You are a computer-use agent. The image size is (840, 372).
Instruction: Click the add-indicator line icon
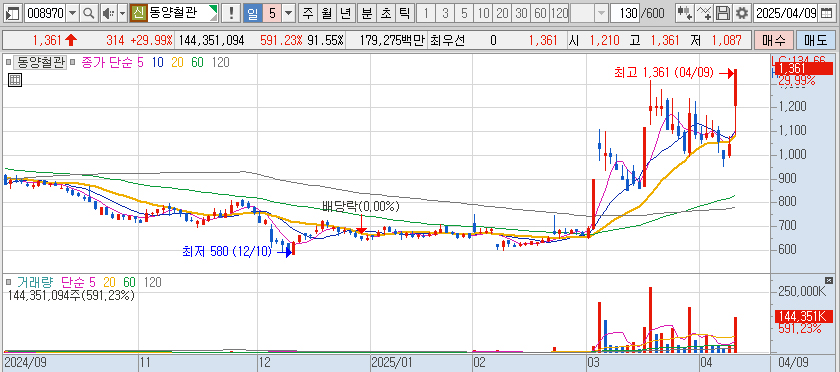(x=704, y=13)
